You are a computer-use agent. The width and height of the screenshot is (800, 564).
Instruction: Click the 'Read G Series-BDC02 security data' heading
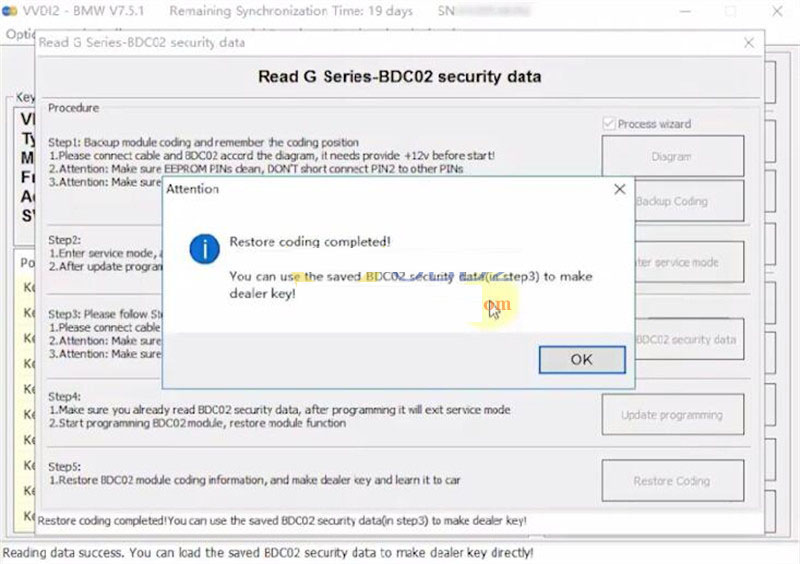coord(399,77)
